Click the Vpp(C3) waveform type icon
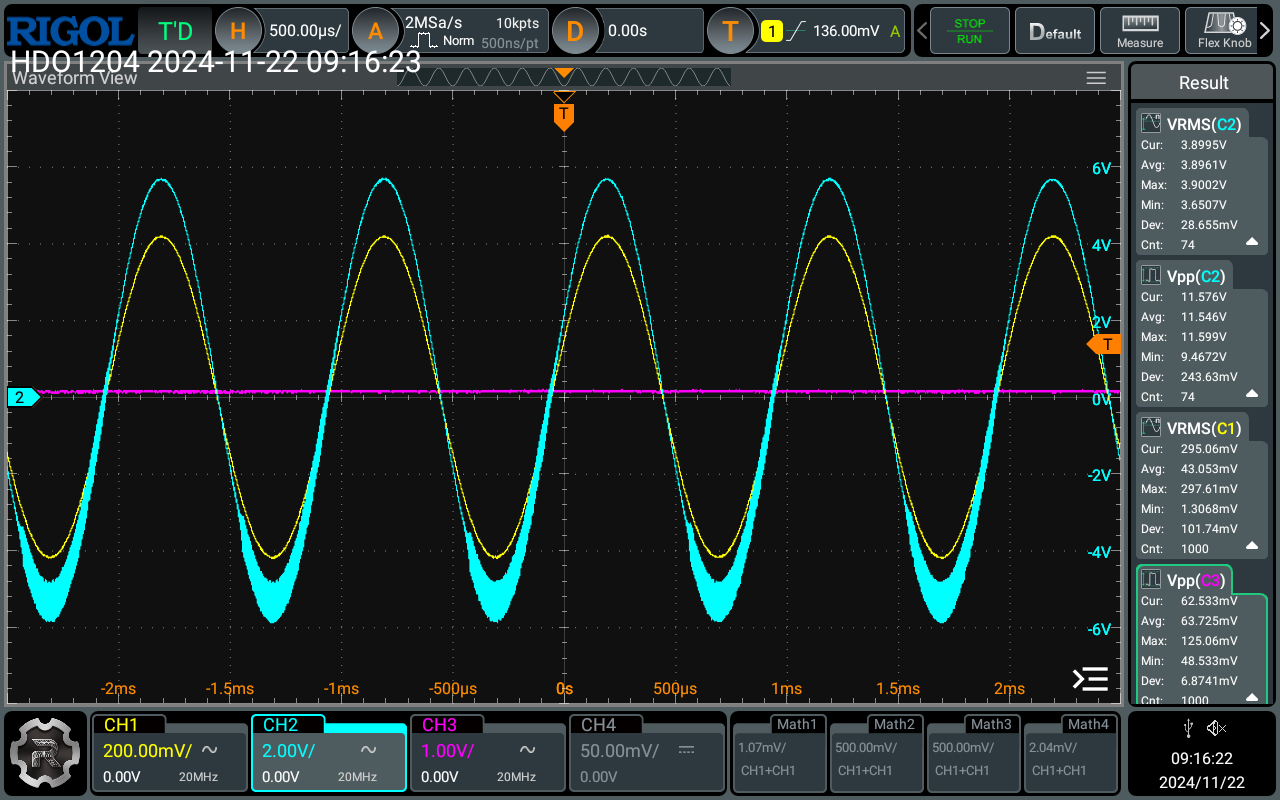Image resolution: width=1280 pixels, height=800 pixels. (1151, 580)
